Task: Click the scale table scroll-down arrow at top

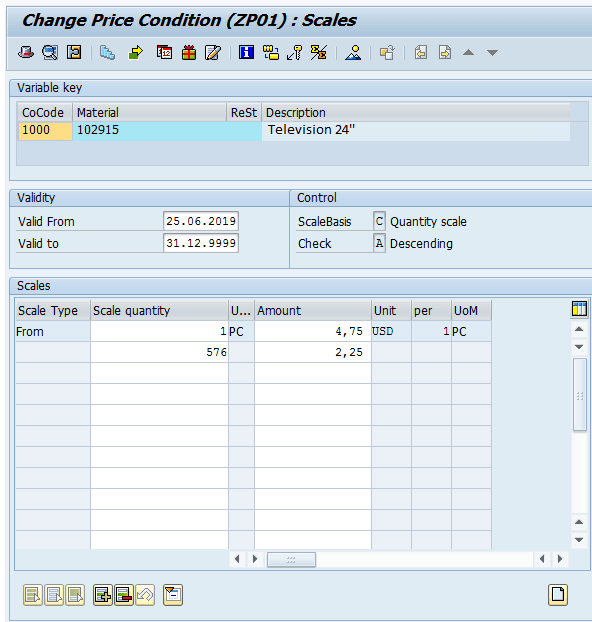Action: click(x=579, y=347)
